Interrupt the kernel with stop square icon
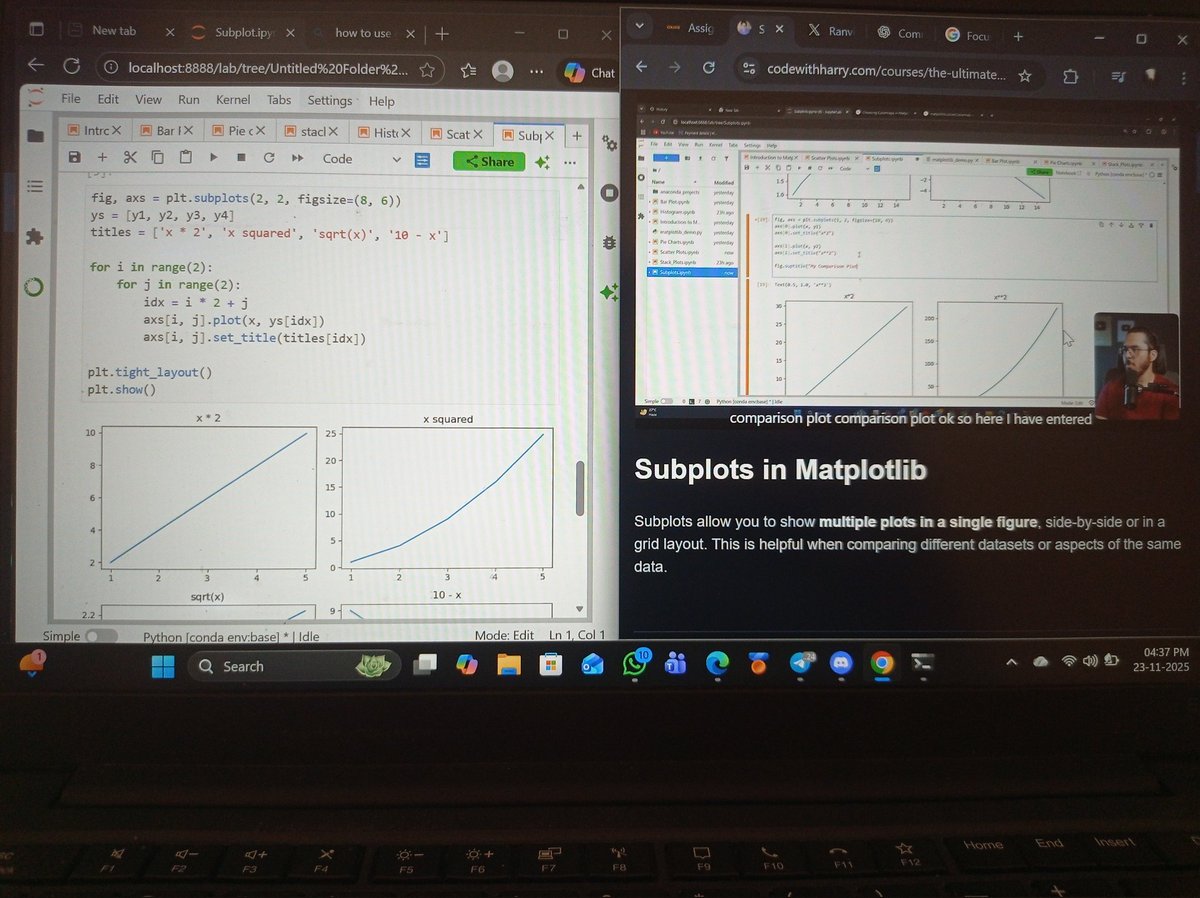 click(241, 158)
